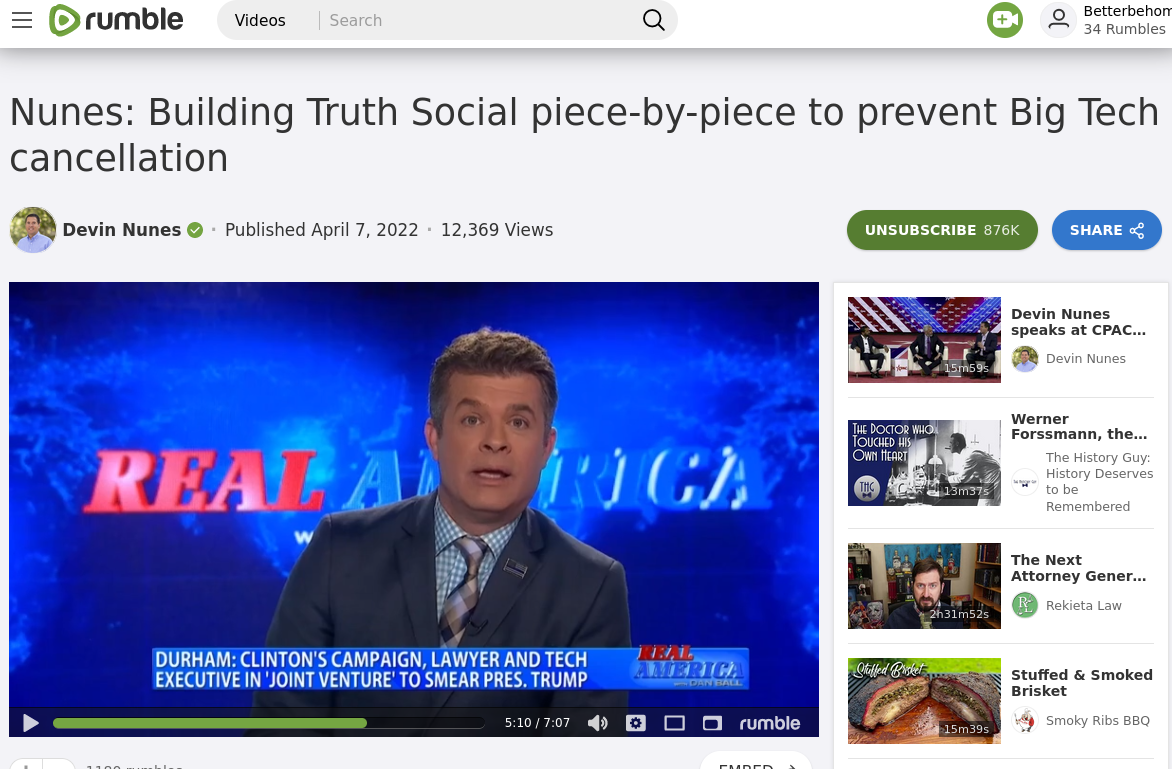1172x769 pixels.
Task: Click the 34 Rumbles count
Action: tap(1124, 29)
